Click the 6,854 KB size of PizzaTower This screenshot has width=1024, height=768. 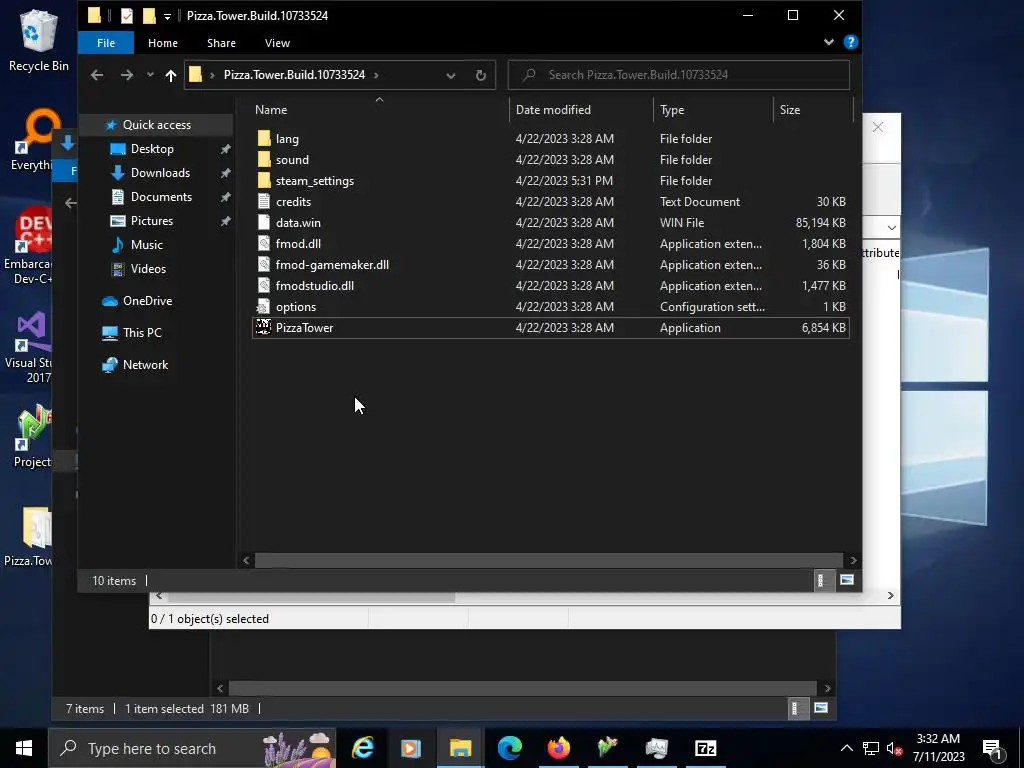[x=823, y=328]
